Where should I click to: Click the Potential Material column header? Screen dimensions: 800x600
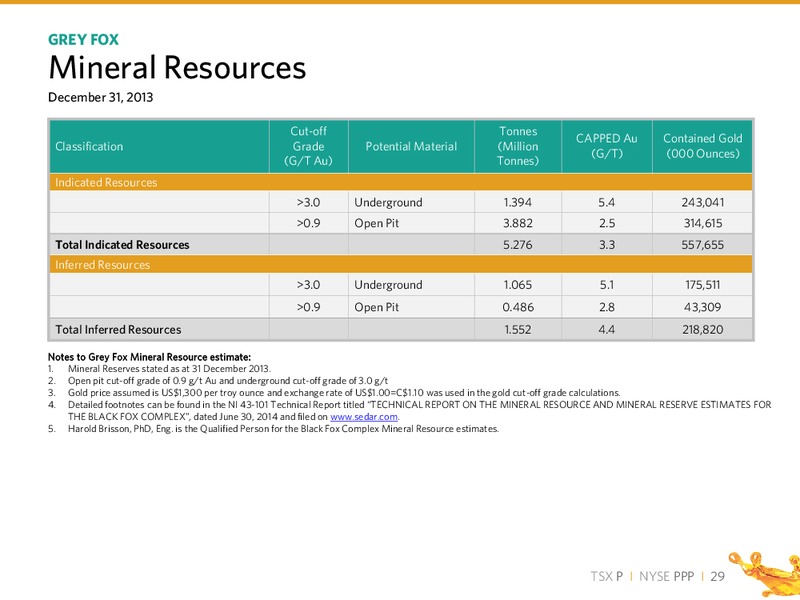point(411,146)
